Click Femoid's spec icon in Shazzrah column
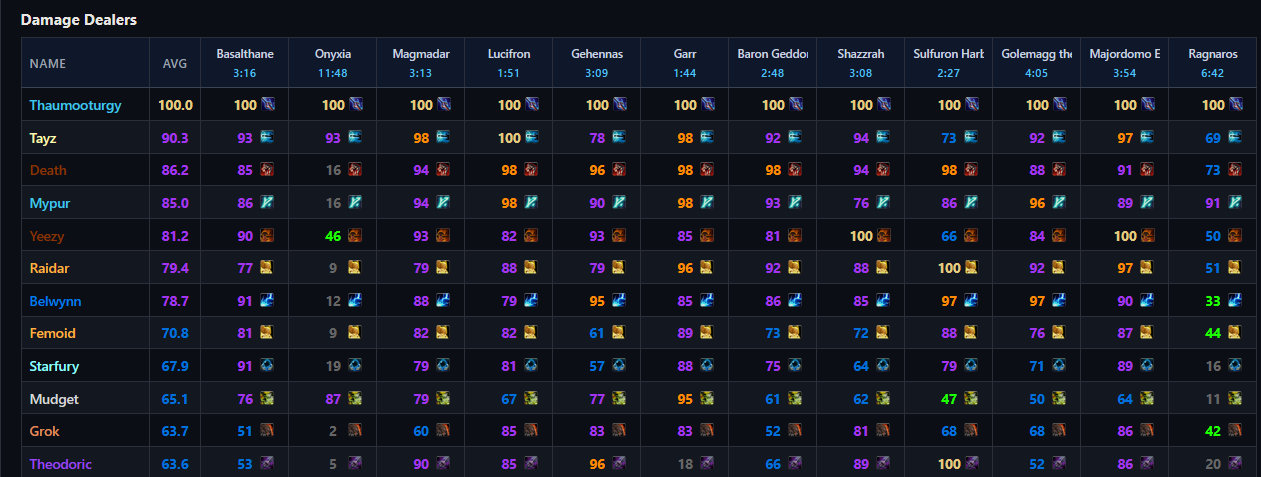The width and height of the screenshot is (1261, 477). coord(883,333)
